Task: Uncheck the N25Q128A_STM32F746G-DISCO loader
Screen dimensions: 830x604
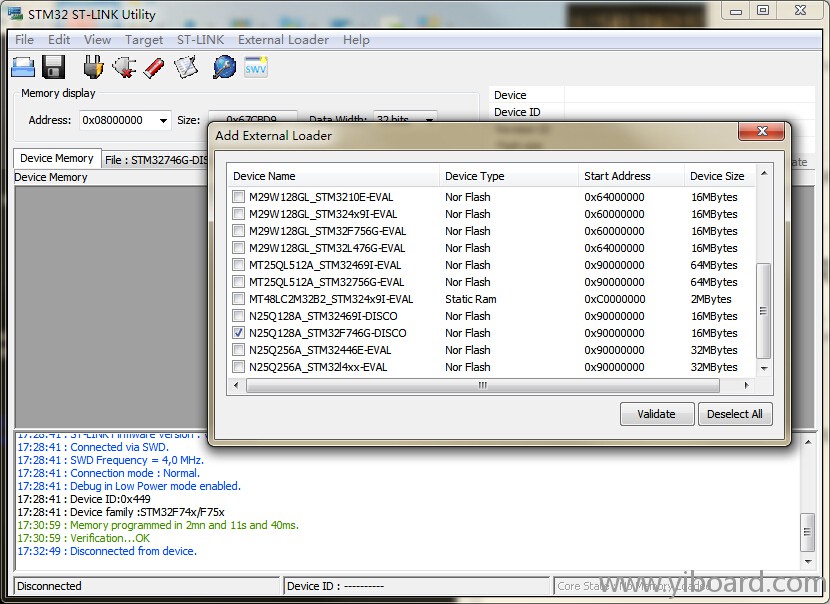Action: click(238, 333)
